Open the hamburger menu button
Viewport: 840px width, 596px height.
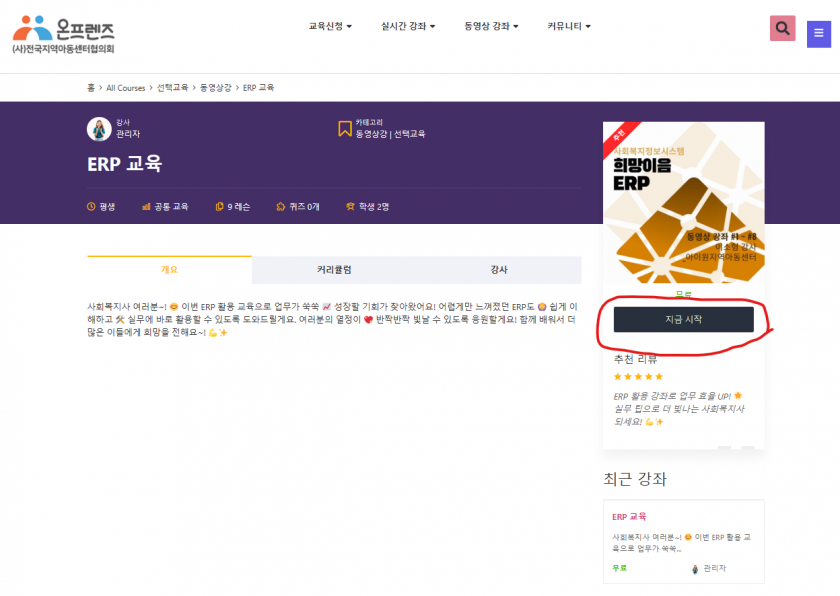tap(819, 34)
